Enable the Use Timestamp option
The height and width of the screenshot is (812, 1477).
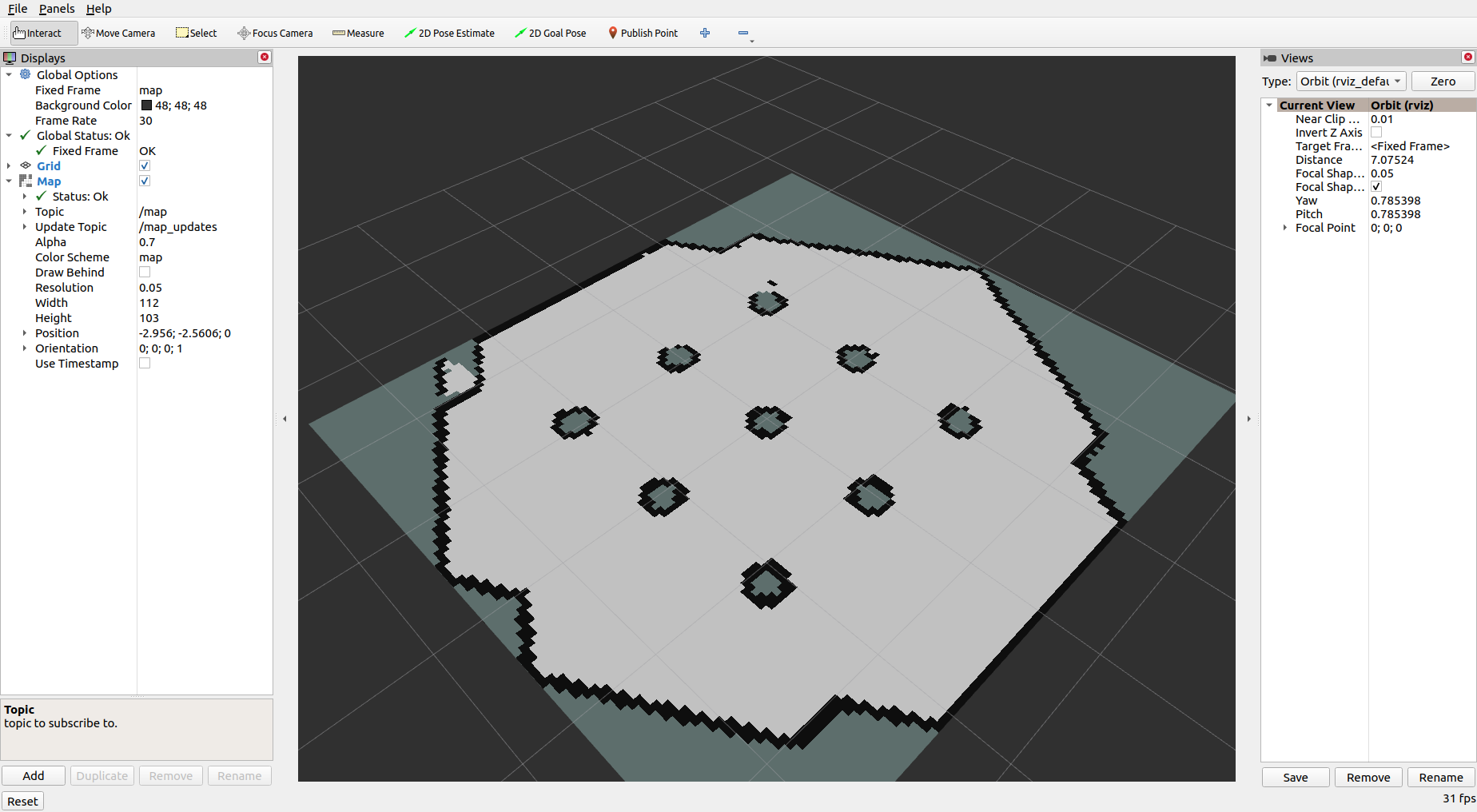tap(144, 363)
